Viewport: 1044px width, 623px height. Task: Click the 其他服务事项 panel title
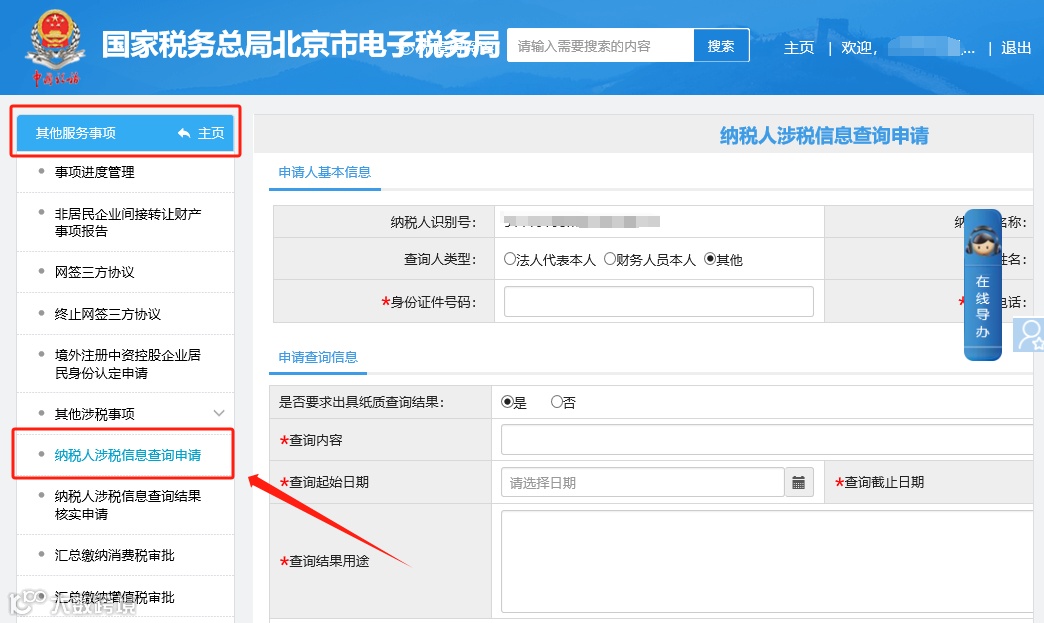[75, 133]
